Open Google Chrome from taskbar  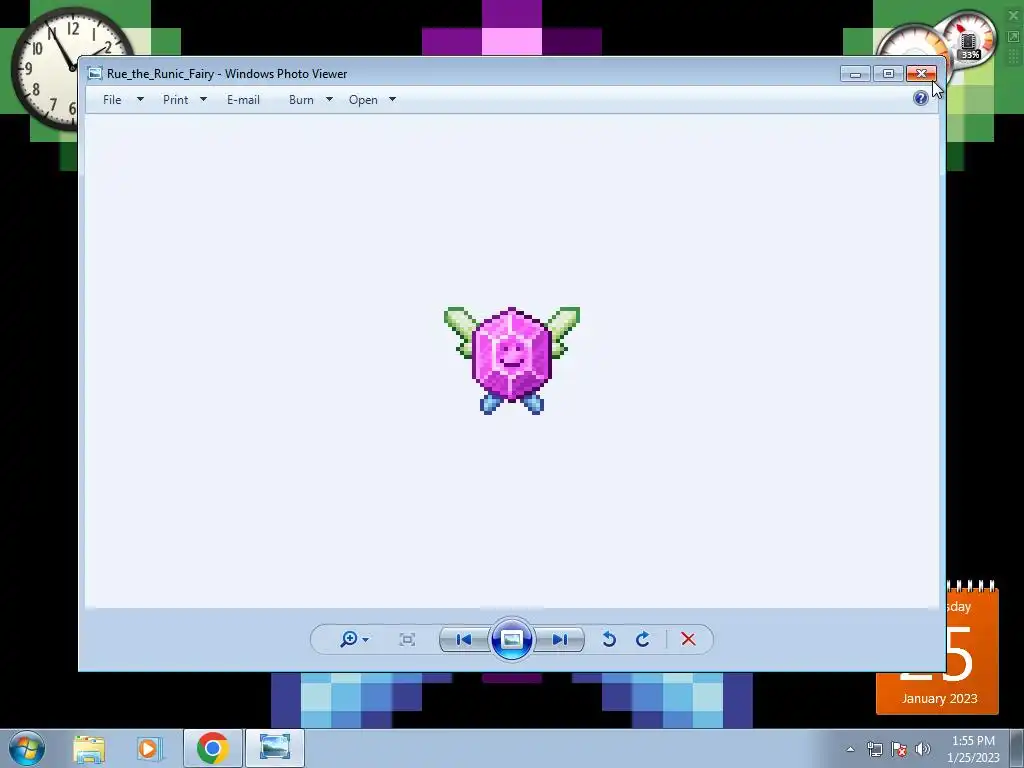(x=212, y=748)
